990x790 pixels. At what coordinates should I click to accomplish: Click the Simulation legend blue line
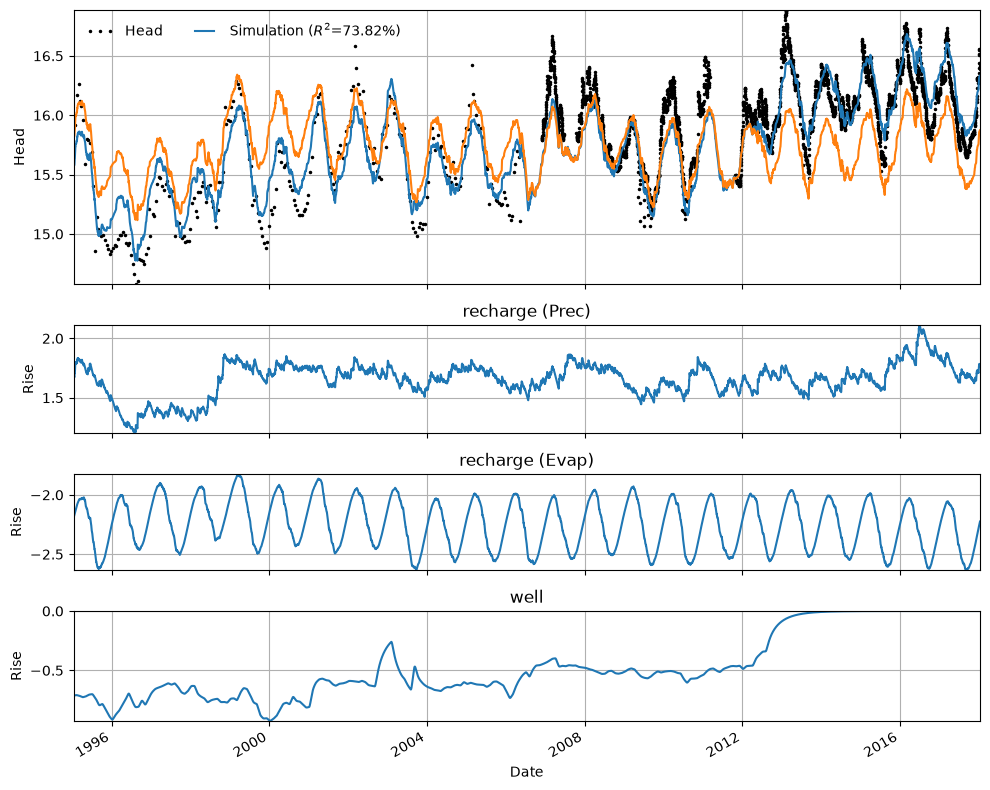coord(203,31)
